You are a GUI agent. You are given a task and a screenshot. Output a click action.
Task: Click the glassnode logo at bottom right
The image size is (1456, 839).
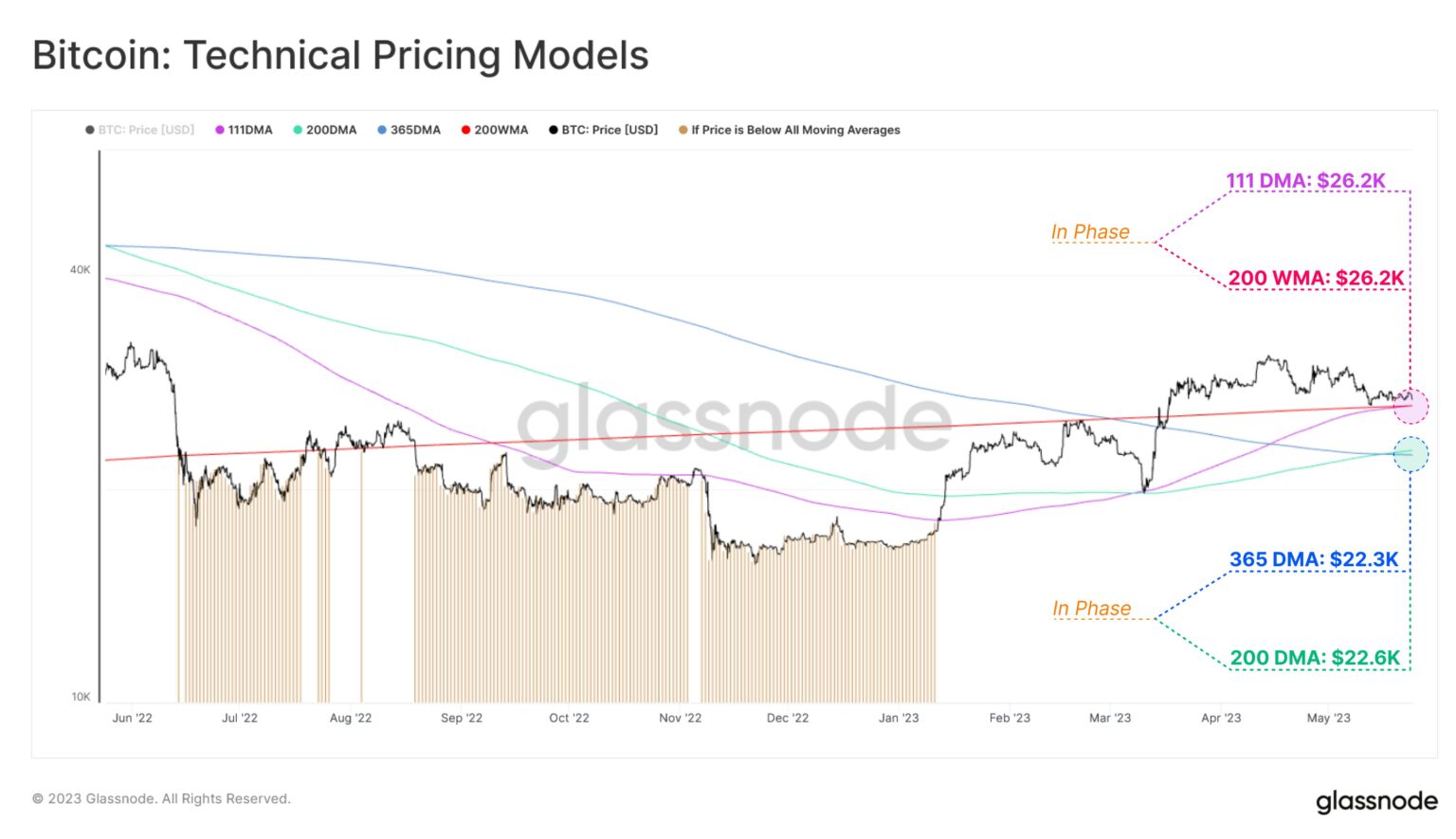coord(1376,801)
